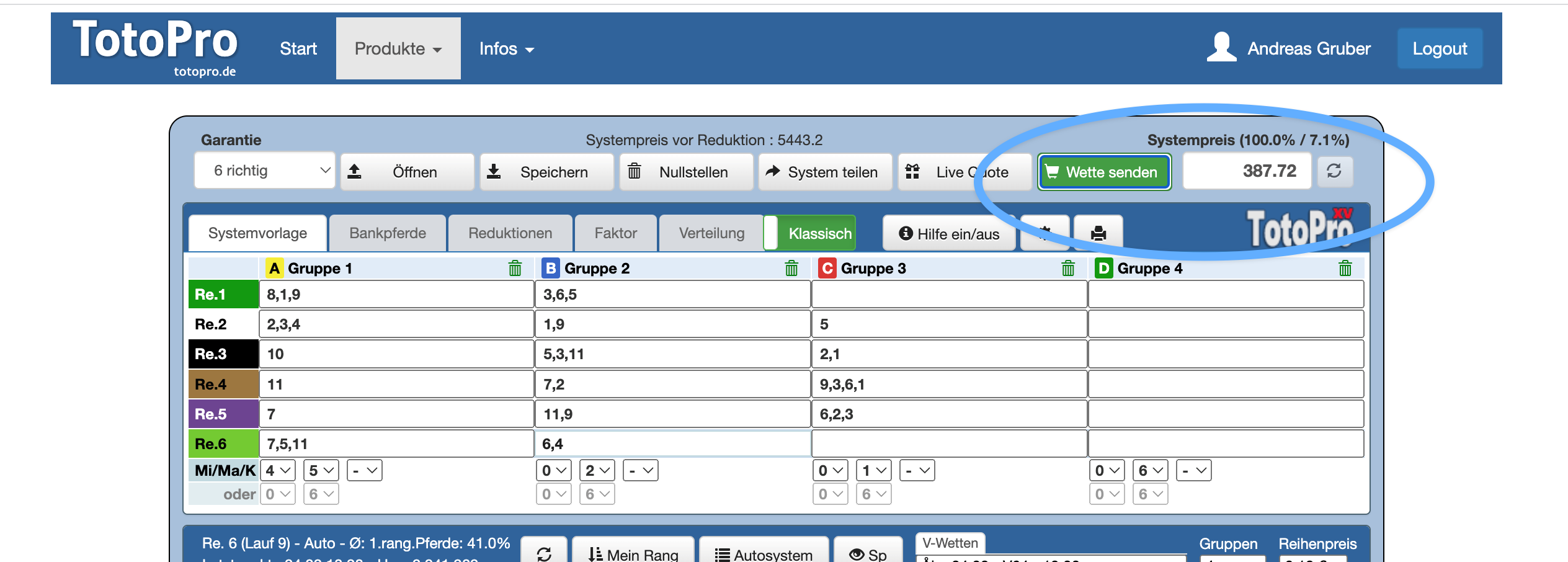The height and width of the screenshot is (562, 1568).
Task: Expand the Produkte menu
Action: [x=398, y=48]
